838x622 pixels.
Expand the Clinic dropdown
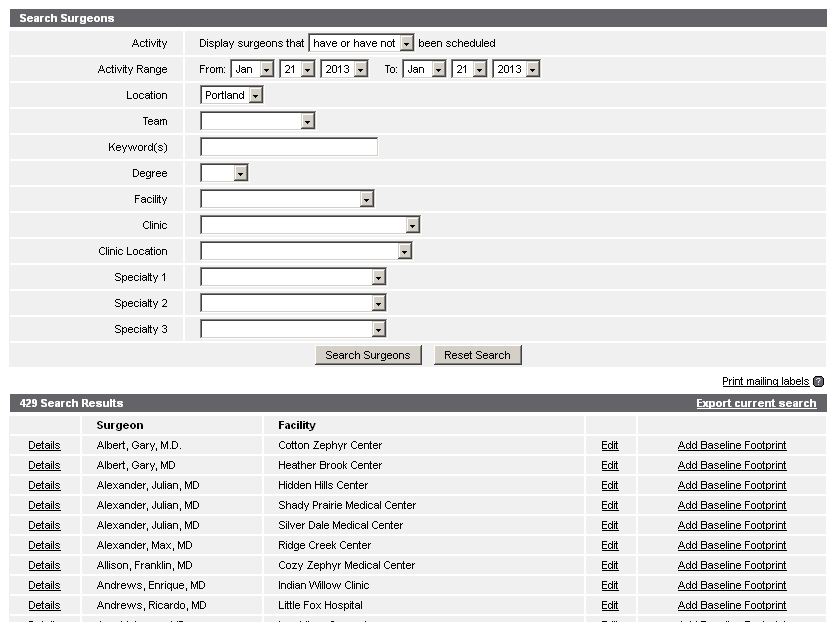310,226
